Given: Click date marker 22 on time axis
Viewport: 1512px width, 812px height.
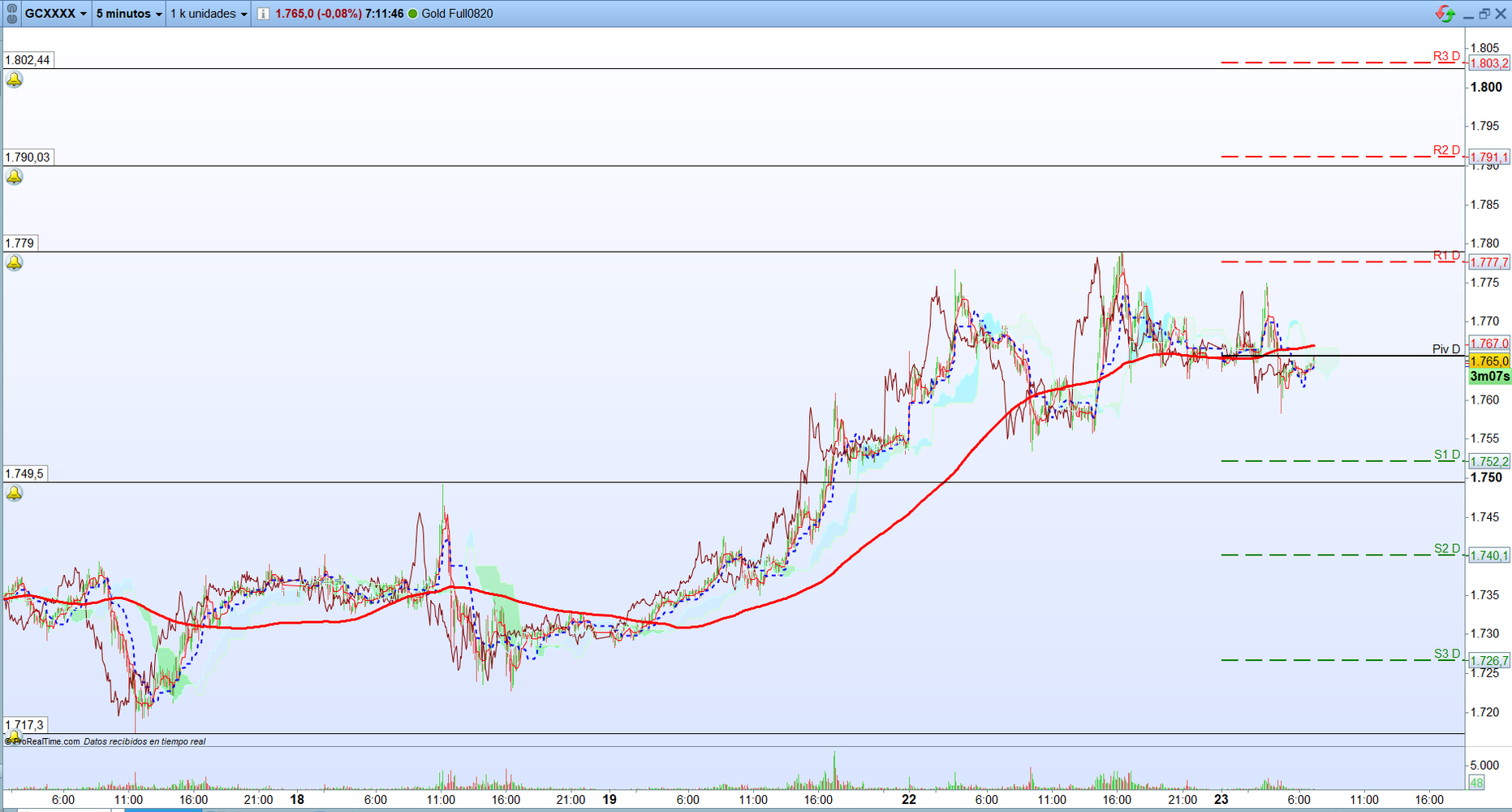Looking at the screenshot, I should pos(909,800).
